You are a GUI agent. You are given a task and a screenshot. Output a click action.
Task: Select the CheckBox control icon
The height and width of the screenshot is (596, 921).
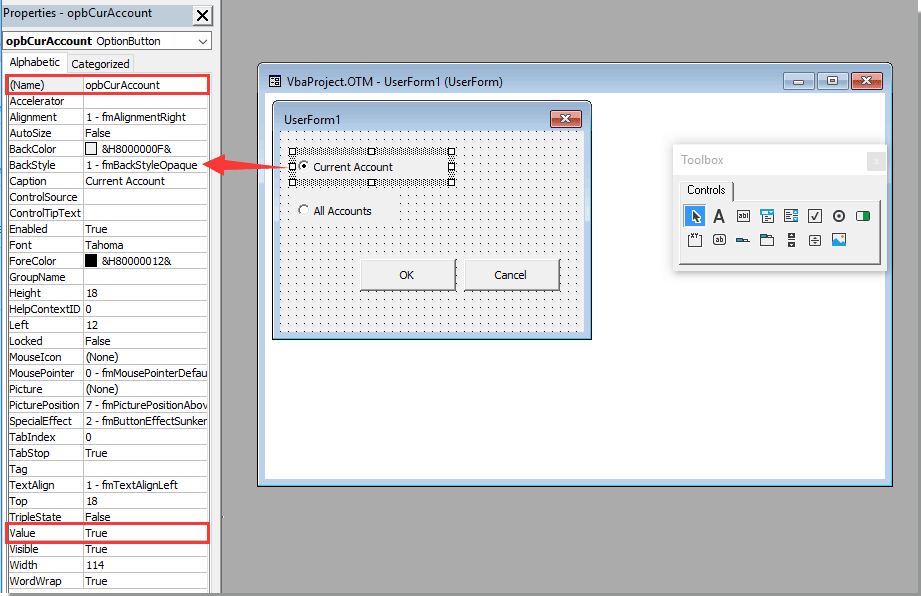point(814,215)
